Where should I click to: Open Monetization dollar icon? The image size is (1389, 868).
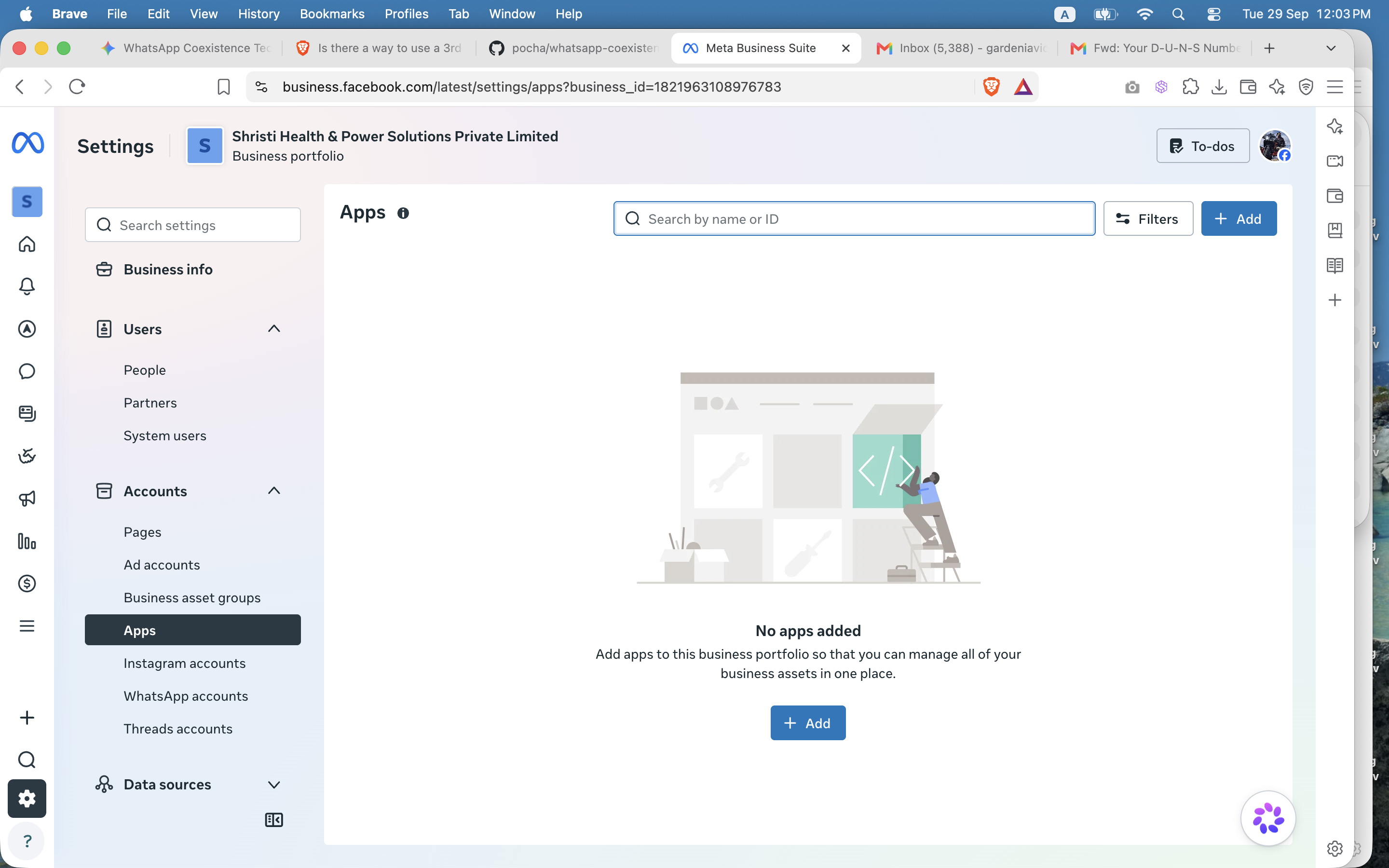pyautogui.click(x=27, y=583)
